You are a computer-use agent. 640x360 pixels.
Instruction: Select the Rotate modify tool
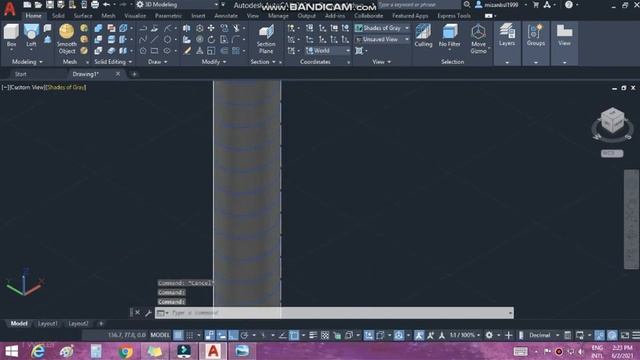[x=211, y=40]
